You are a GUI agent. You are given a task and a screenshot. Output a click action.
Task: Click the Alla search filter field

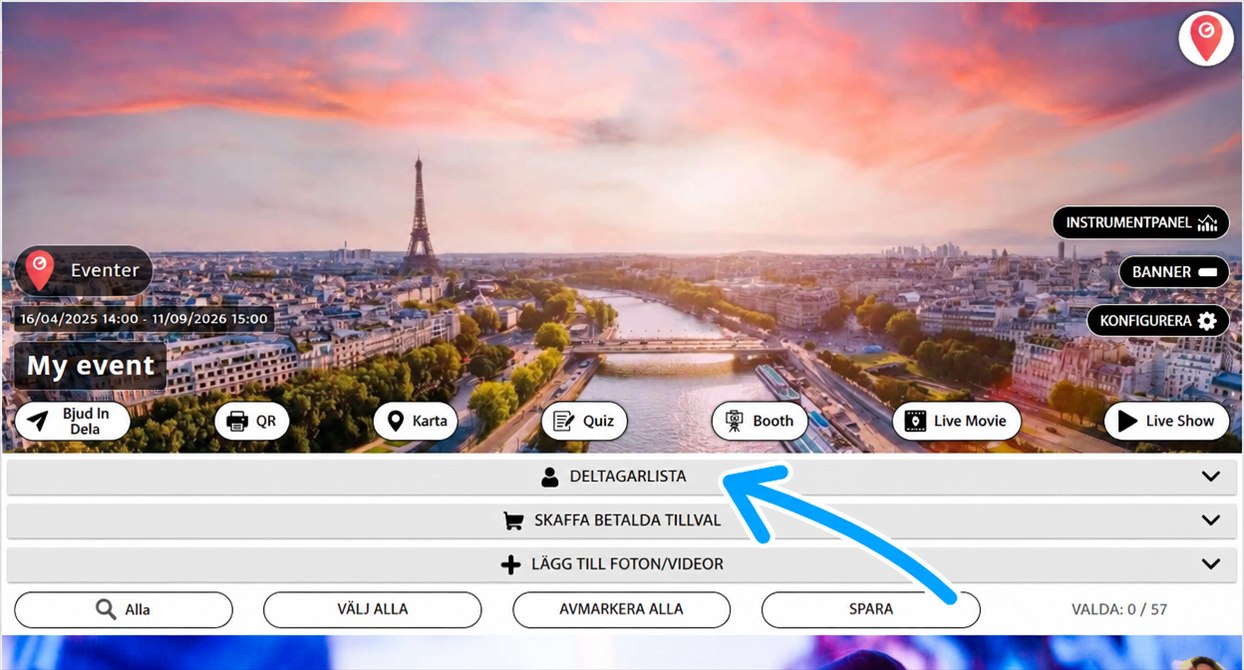point(123,609)
